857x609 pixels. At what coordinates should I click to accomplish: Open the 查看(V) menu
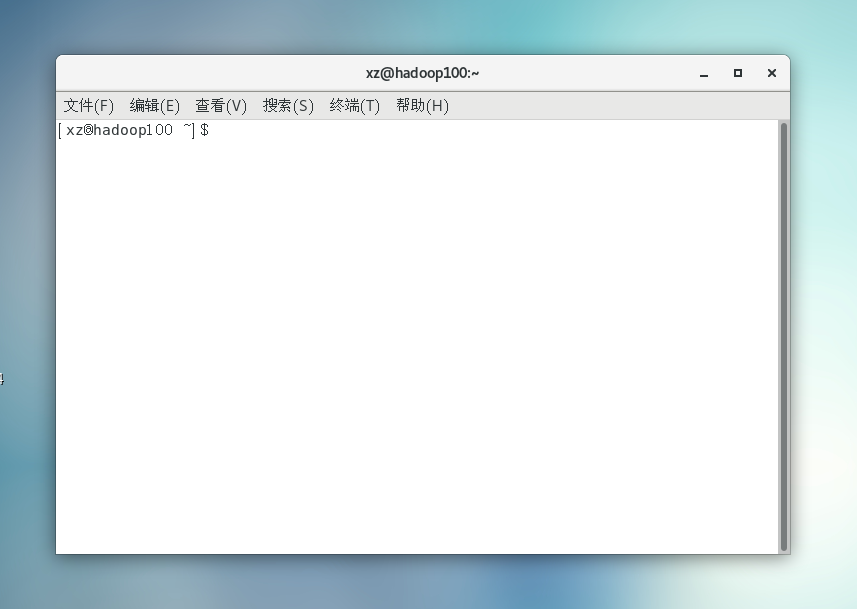(221, 106)
